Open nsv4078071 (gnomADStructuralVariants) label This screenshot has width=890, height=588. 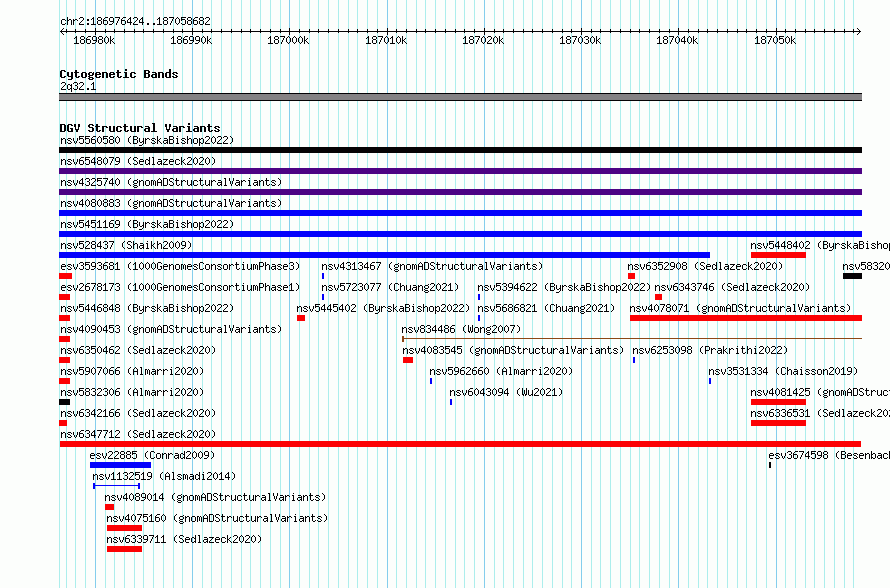740,308
